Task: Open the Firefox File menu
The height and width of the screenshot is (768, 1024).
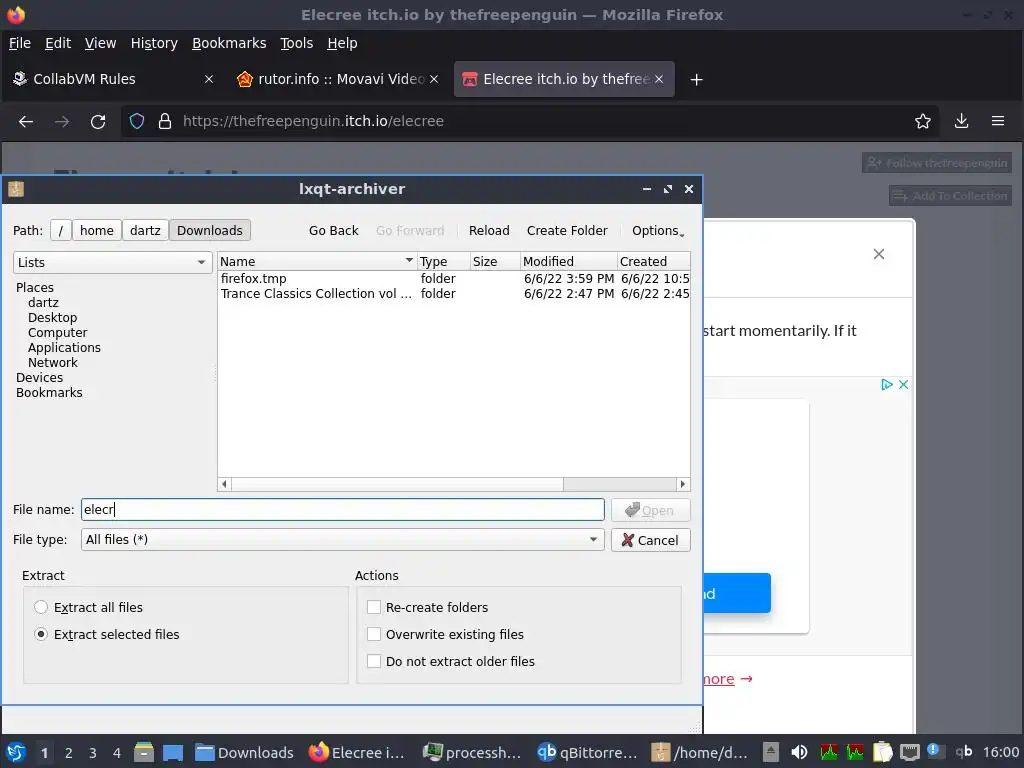Action: (x=20, y=43)
